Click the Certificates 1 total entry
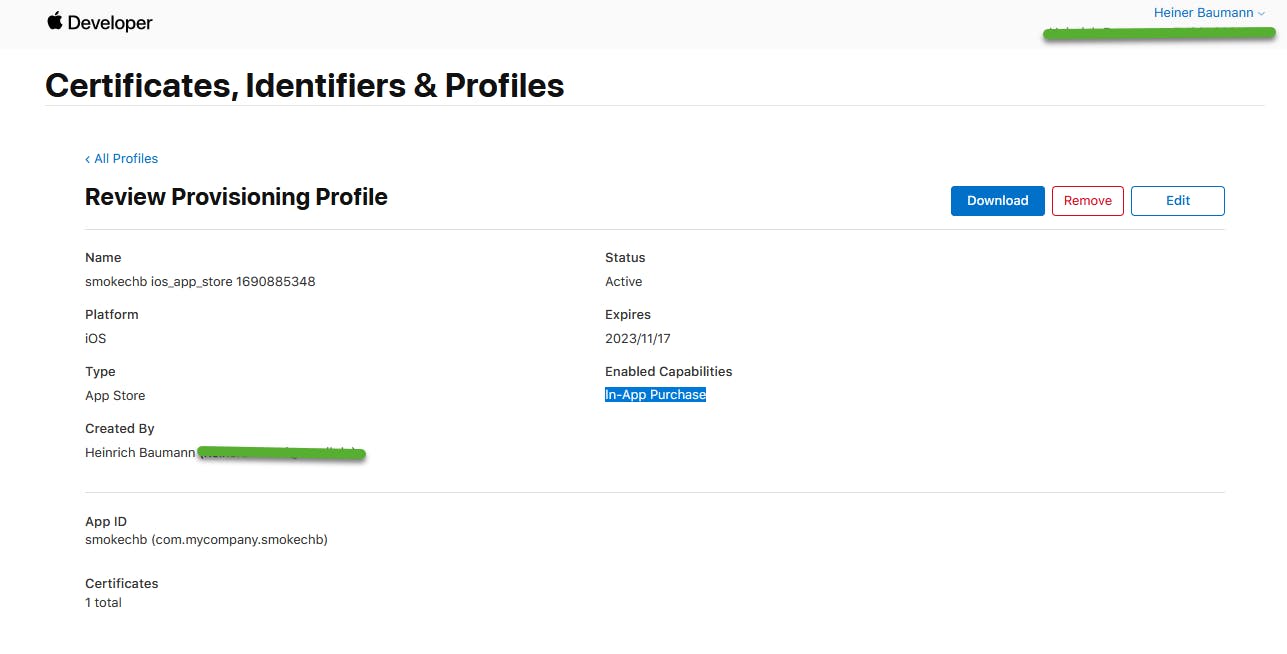The image size is (1287, 654). tap(103, 603)
